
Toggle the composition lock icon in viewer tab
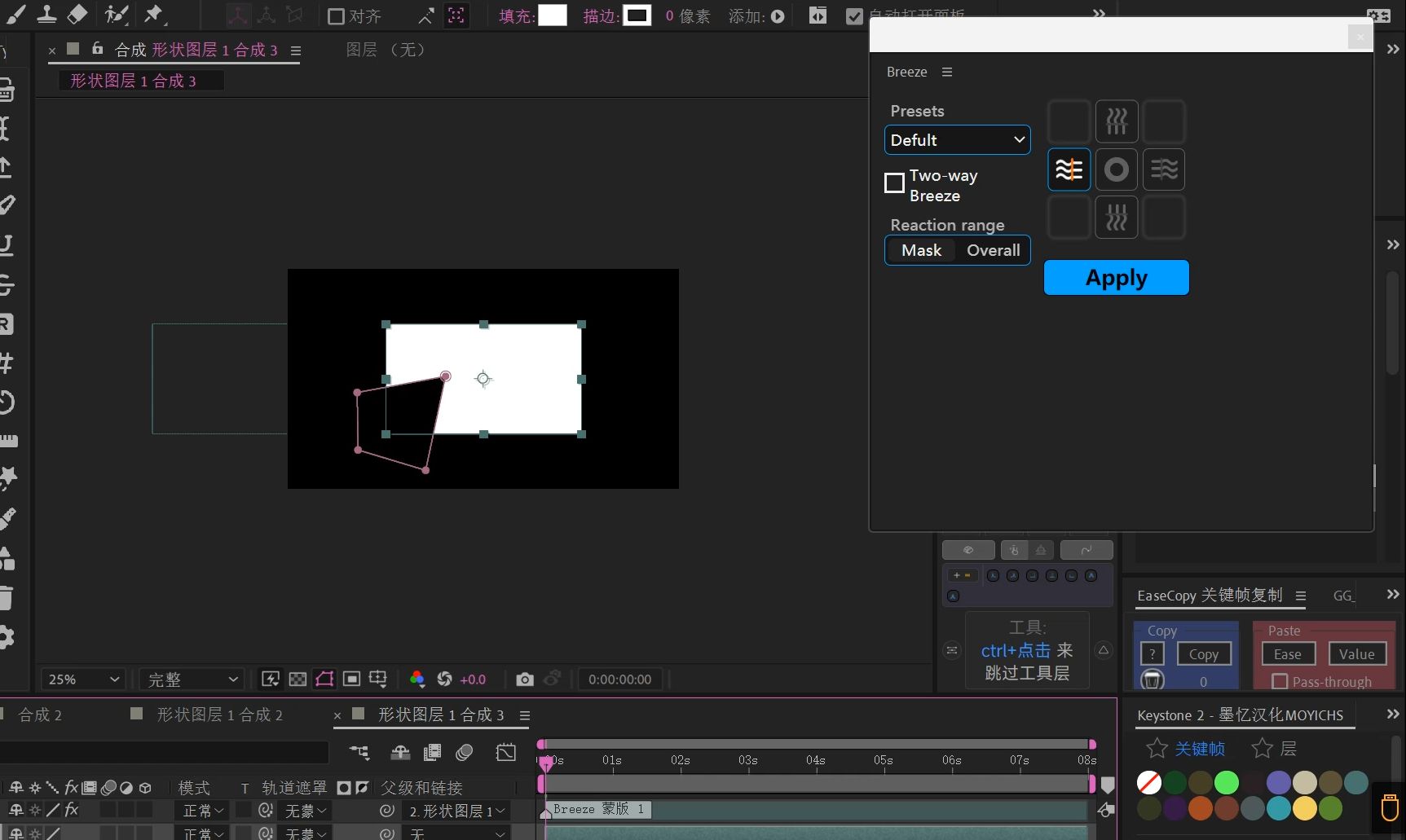coord(97,48)
